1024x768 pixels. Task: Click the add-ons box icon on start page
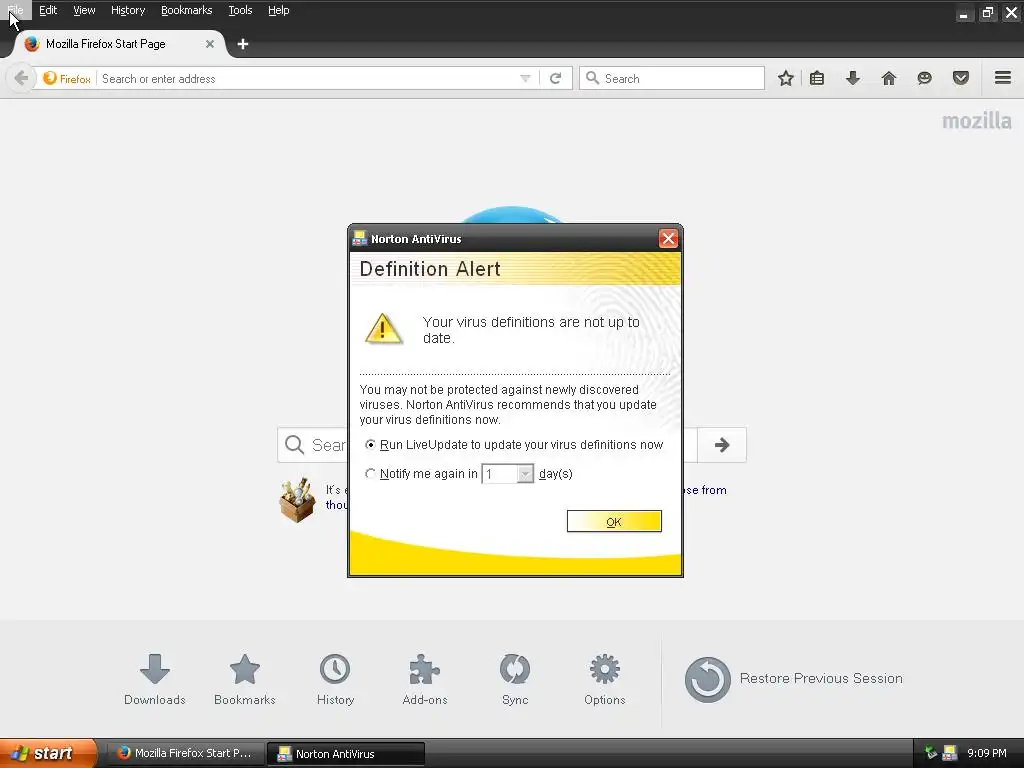[x=297, y=500]
